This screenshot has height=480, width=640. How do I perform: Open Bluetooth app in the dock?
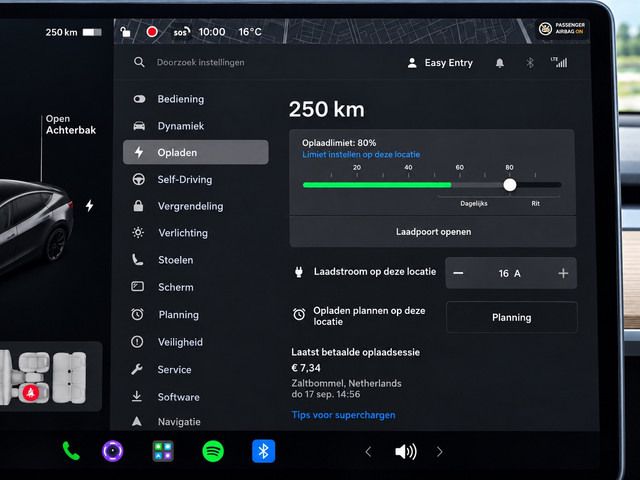click(263, 451)
